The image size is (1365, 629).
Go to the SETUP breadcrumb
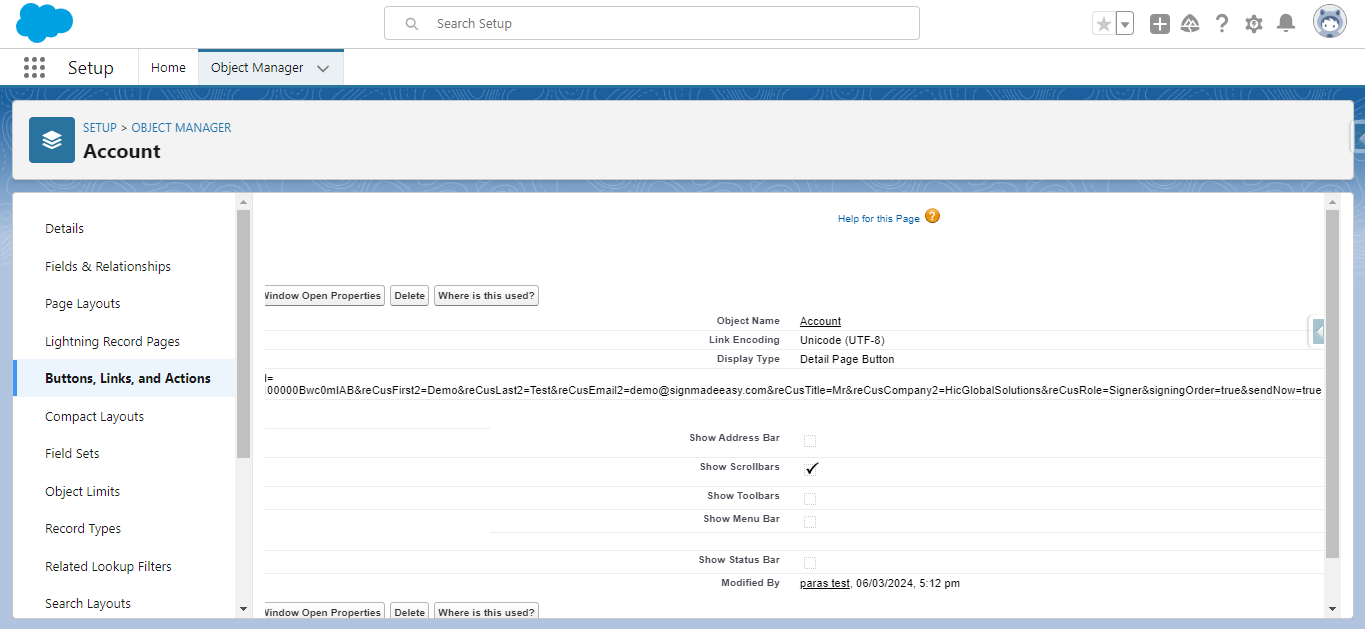100,128
